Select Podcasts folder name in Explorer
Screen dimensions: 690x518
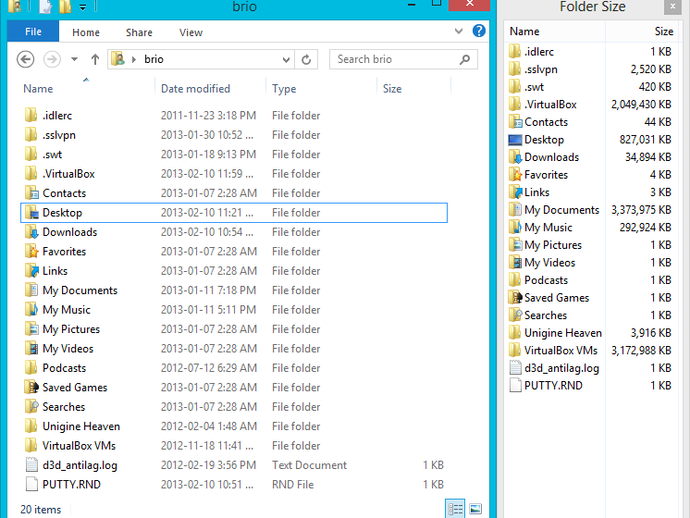click(64, 368)
